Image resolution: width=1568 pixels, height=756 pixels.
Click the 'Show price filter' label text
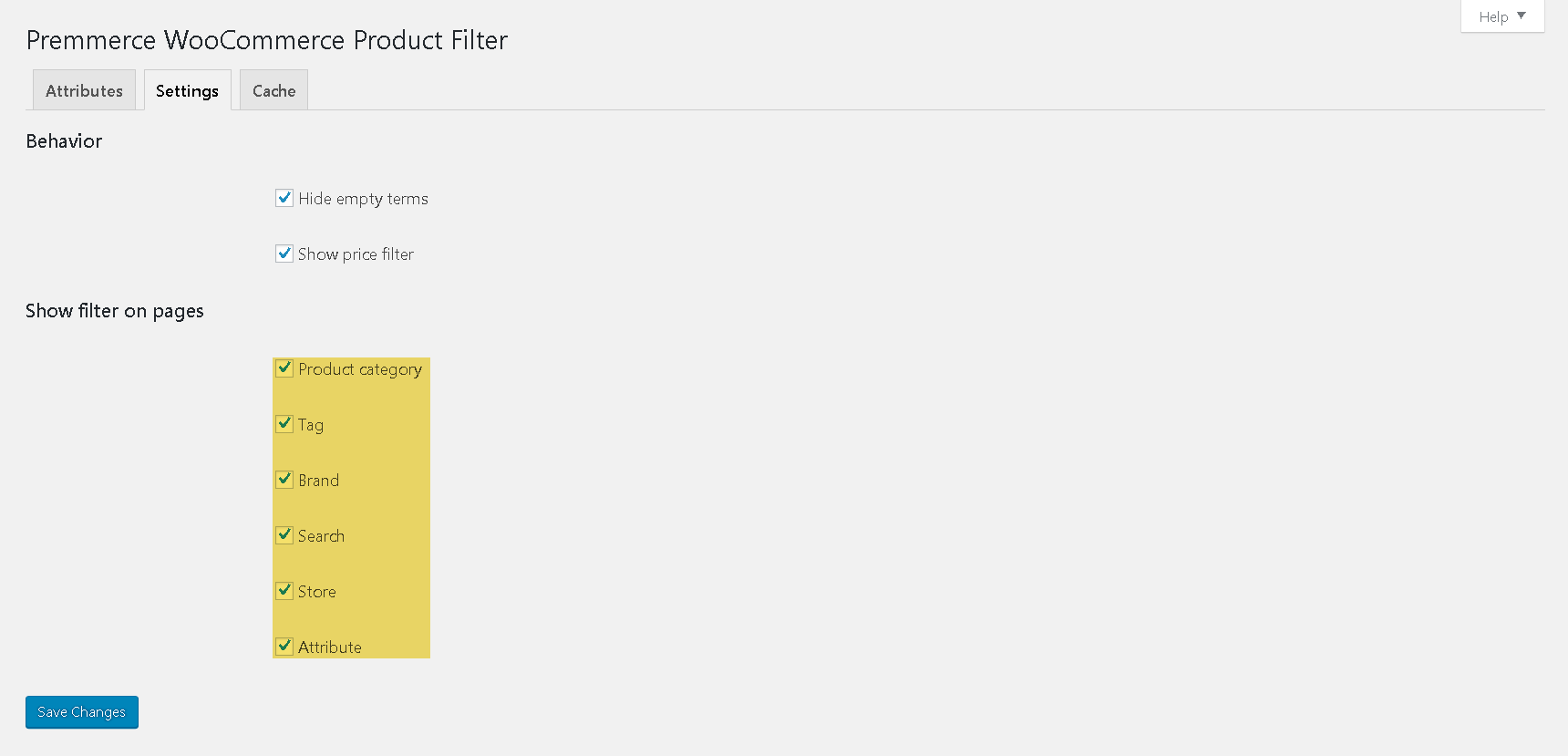(x=356, y=254)
